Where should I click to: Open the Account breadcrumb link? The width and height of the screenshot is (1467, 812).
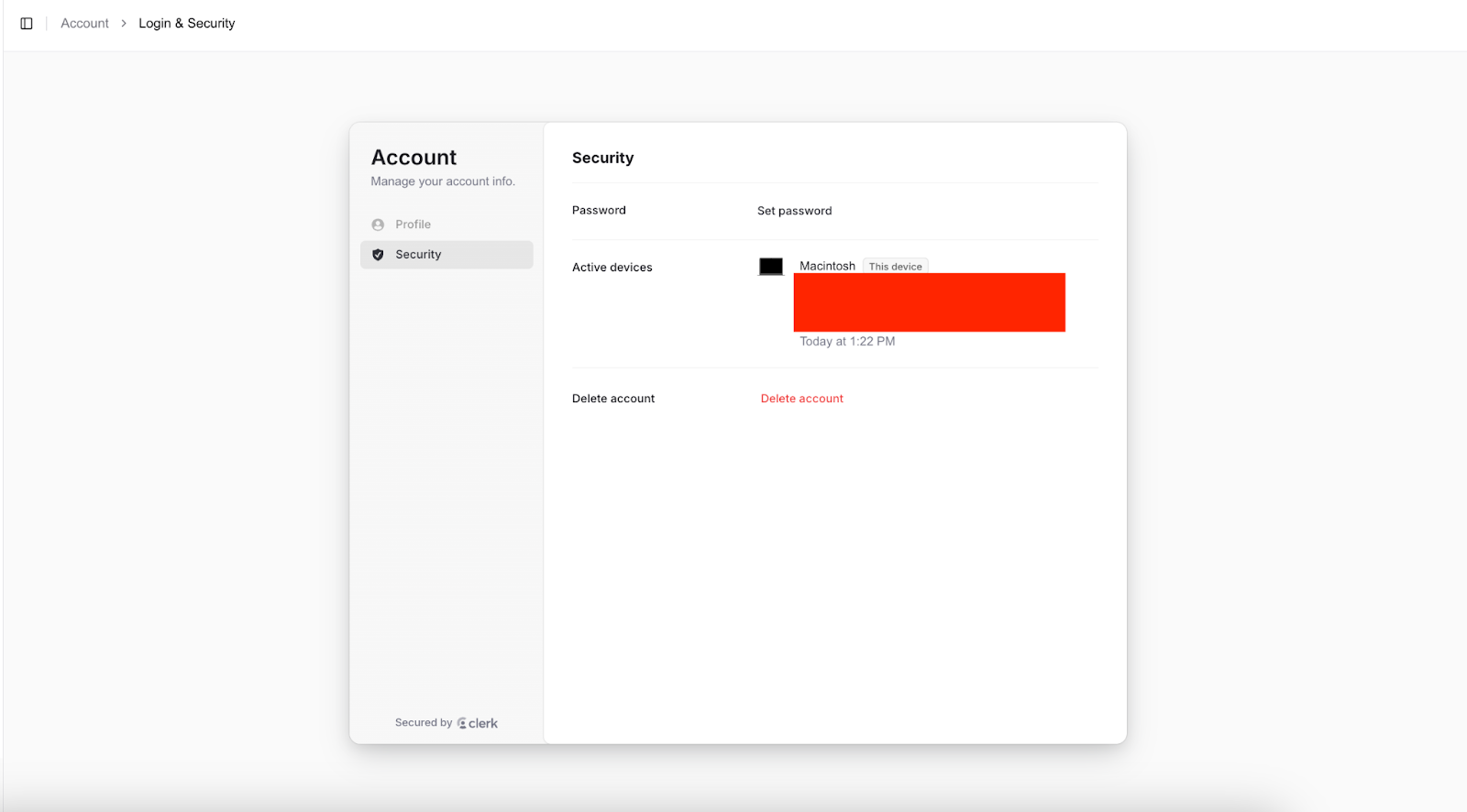[84, 24]
